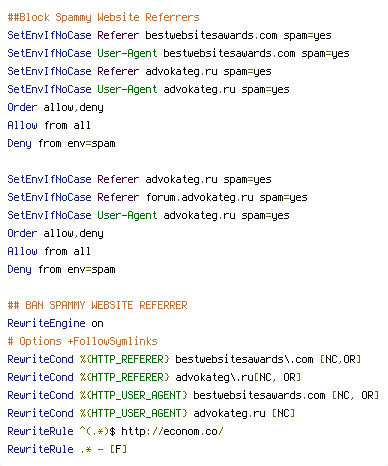388x466 pixels.
Task: Click the '##Block Spammy Website Referrers' comment line
Action: click(103, 17)
